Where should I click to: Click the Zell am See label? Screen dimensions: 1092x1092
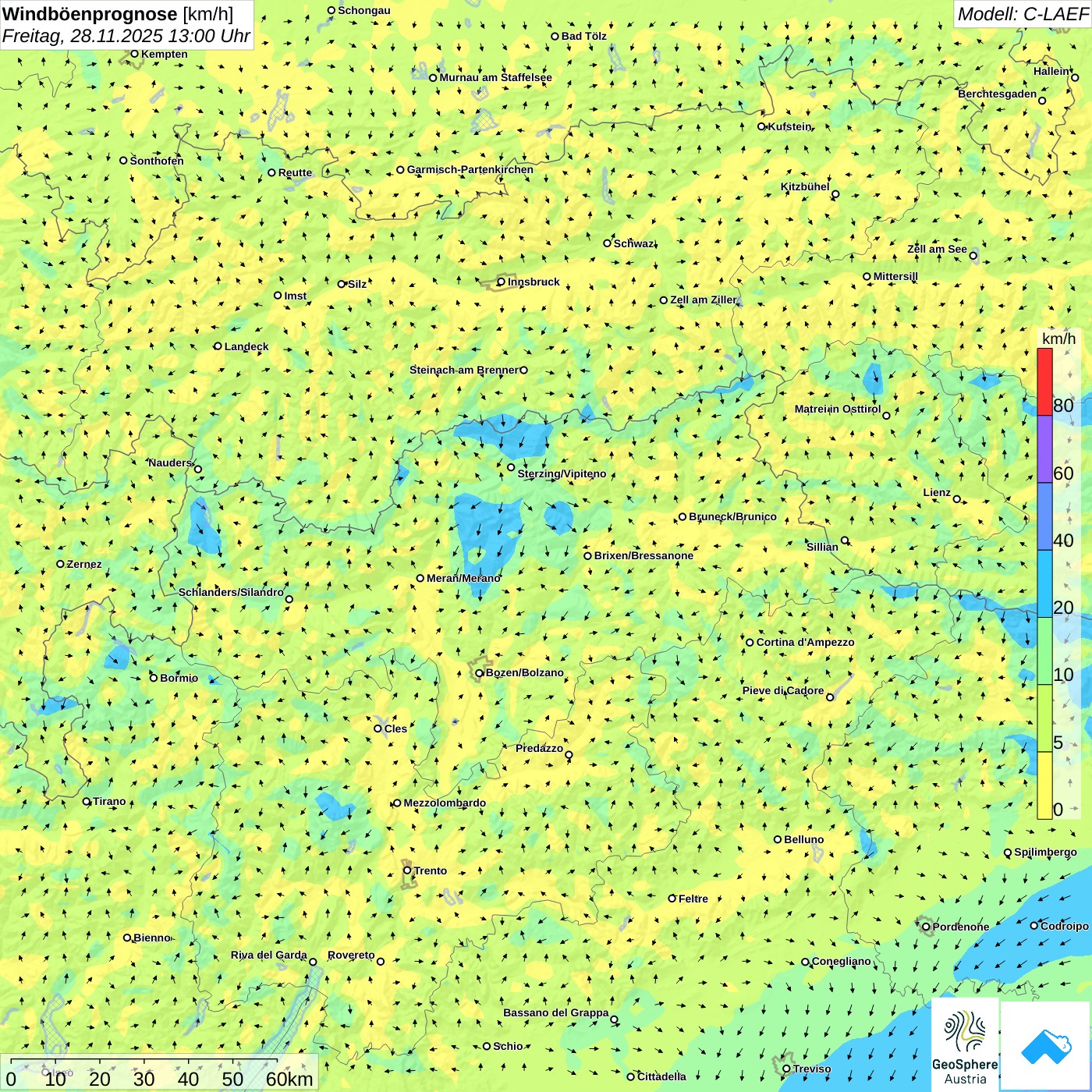[937, 249]
